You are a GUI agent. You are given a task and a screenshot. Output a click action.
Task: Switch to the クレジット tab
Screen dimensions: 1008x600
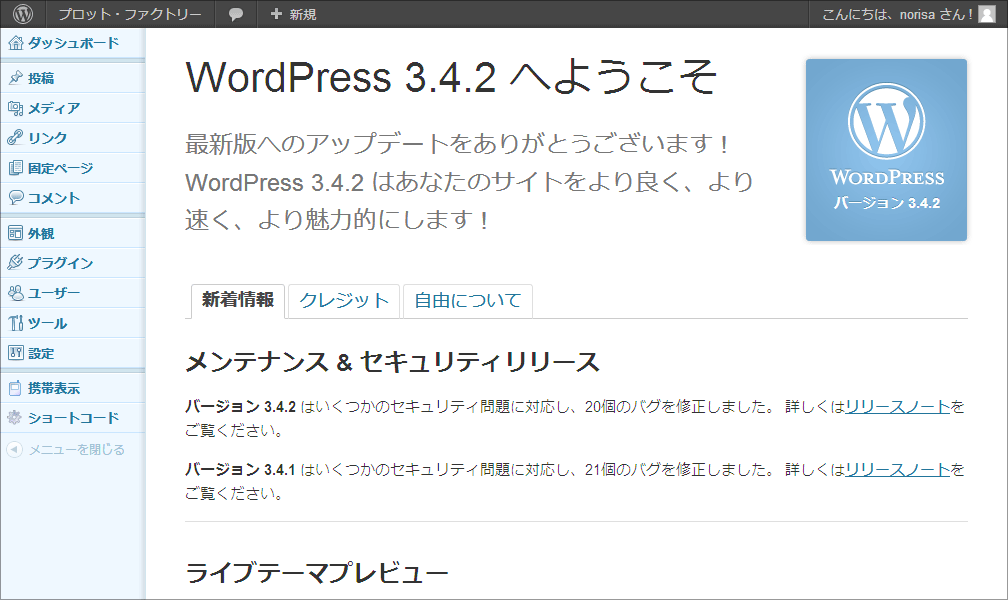tap(344, 301)
